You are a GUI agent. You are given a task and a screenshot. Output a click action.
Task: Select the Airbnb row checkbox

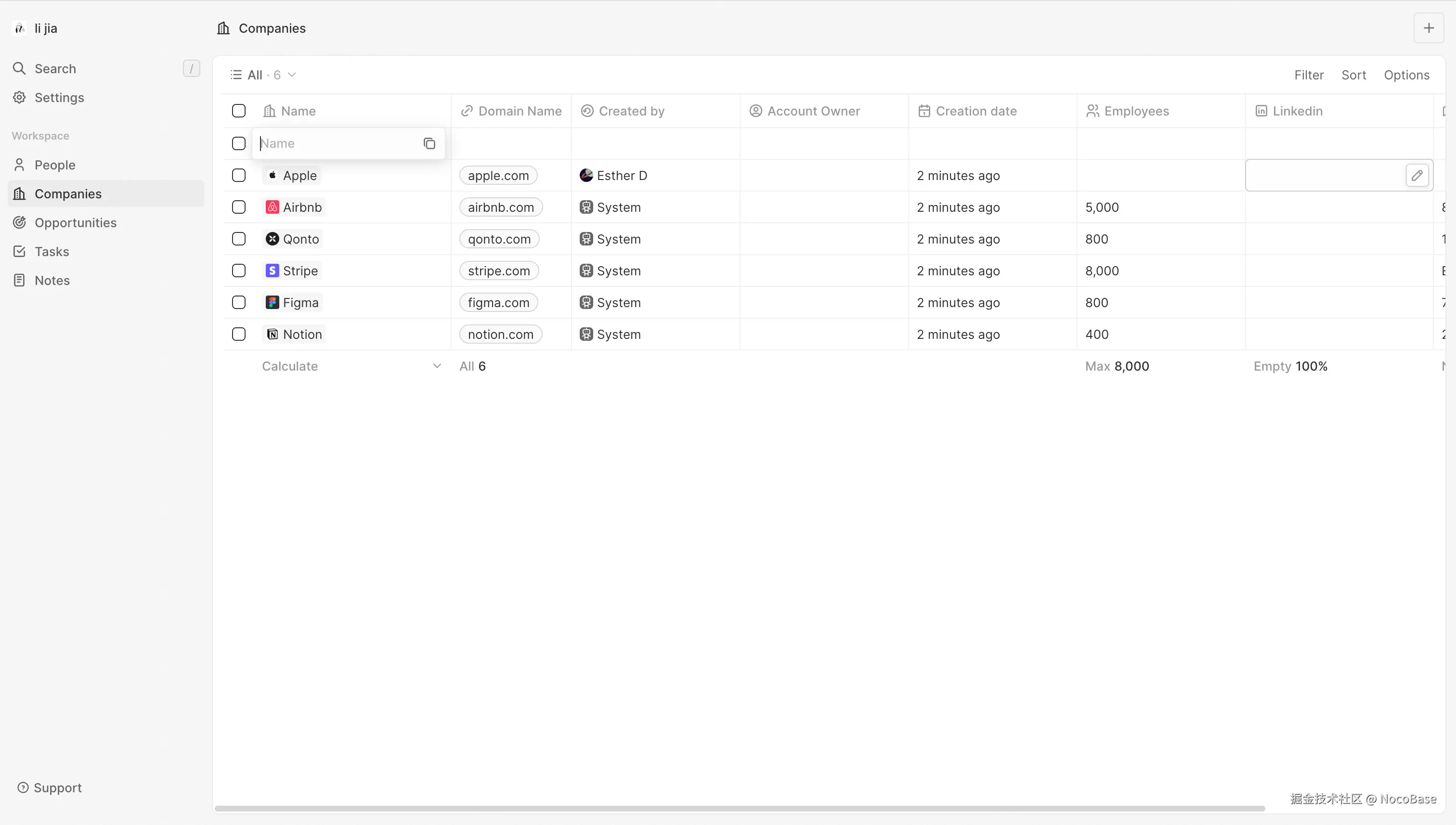click(239, 207)
